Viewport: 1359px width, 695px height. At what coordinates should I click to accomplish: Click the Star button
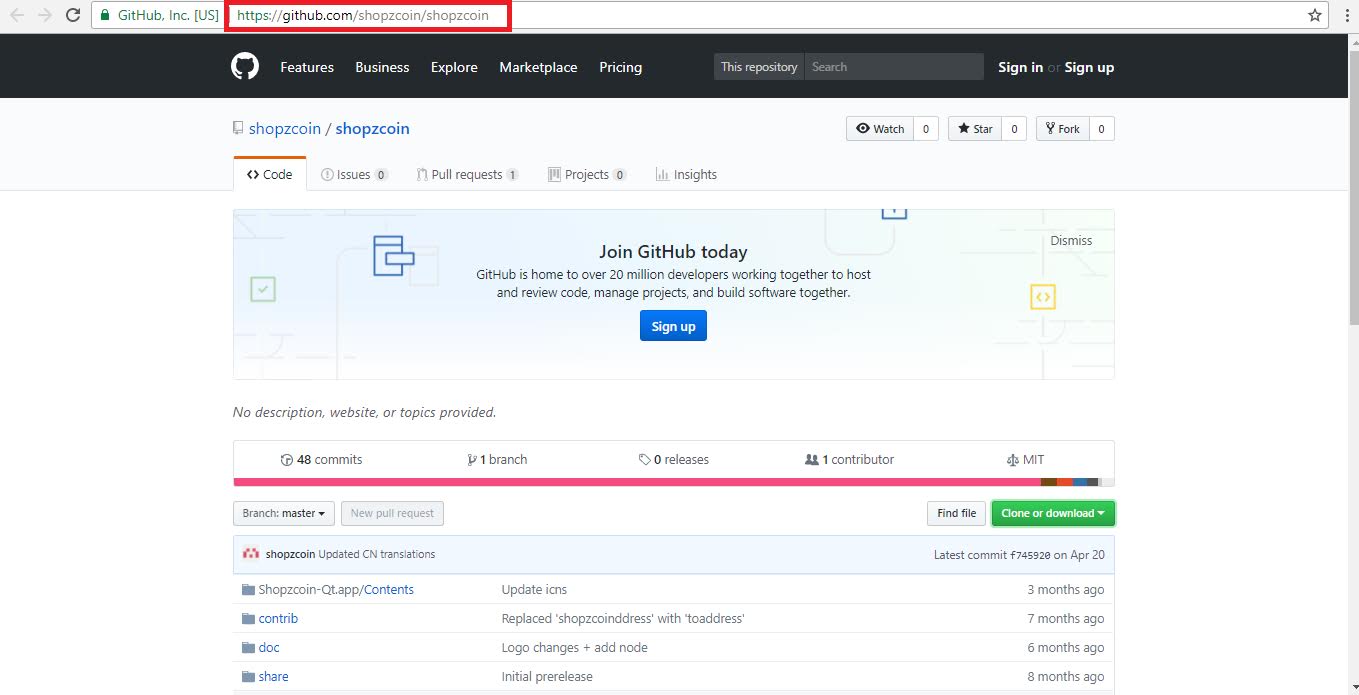[975, 129]
